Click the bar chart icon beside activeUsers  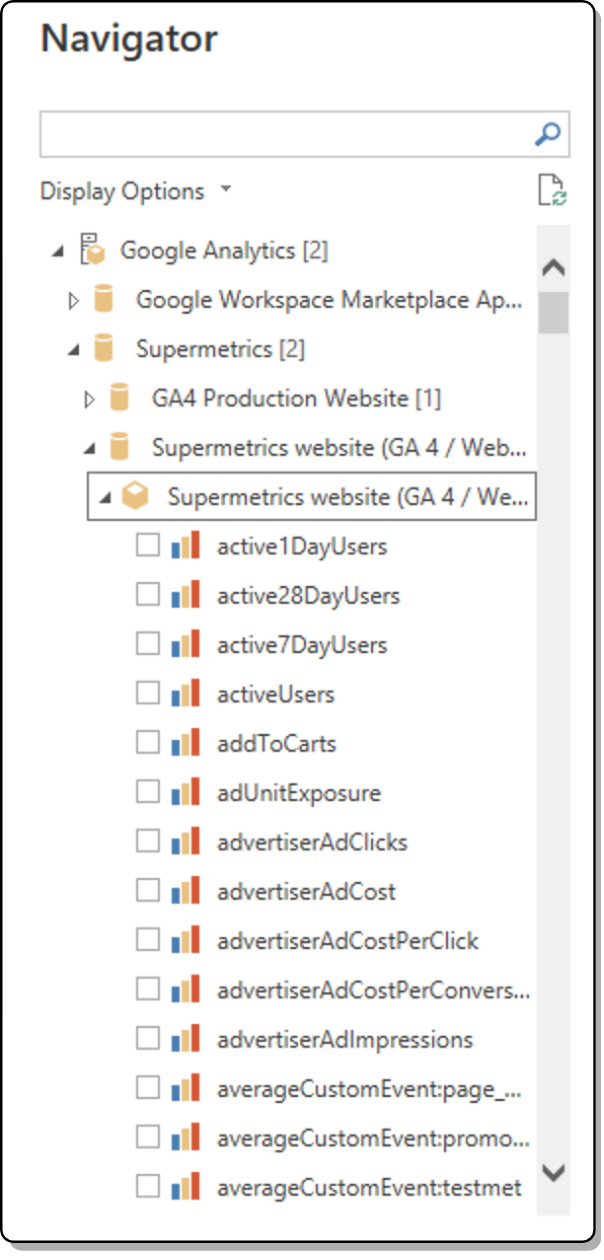pyautogui.click(x=185, y=694)
